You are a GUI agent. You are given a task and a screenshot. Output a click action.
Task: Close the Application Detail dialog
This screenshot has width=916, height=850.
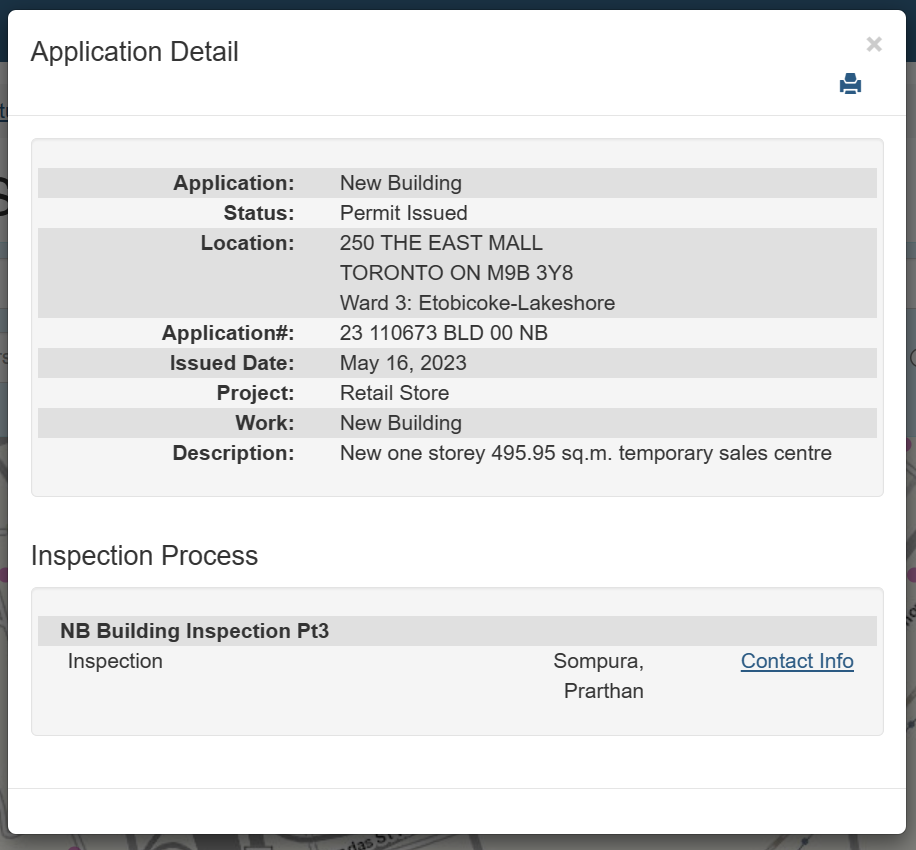tap(873, 44)
